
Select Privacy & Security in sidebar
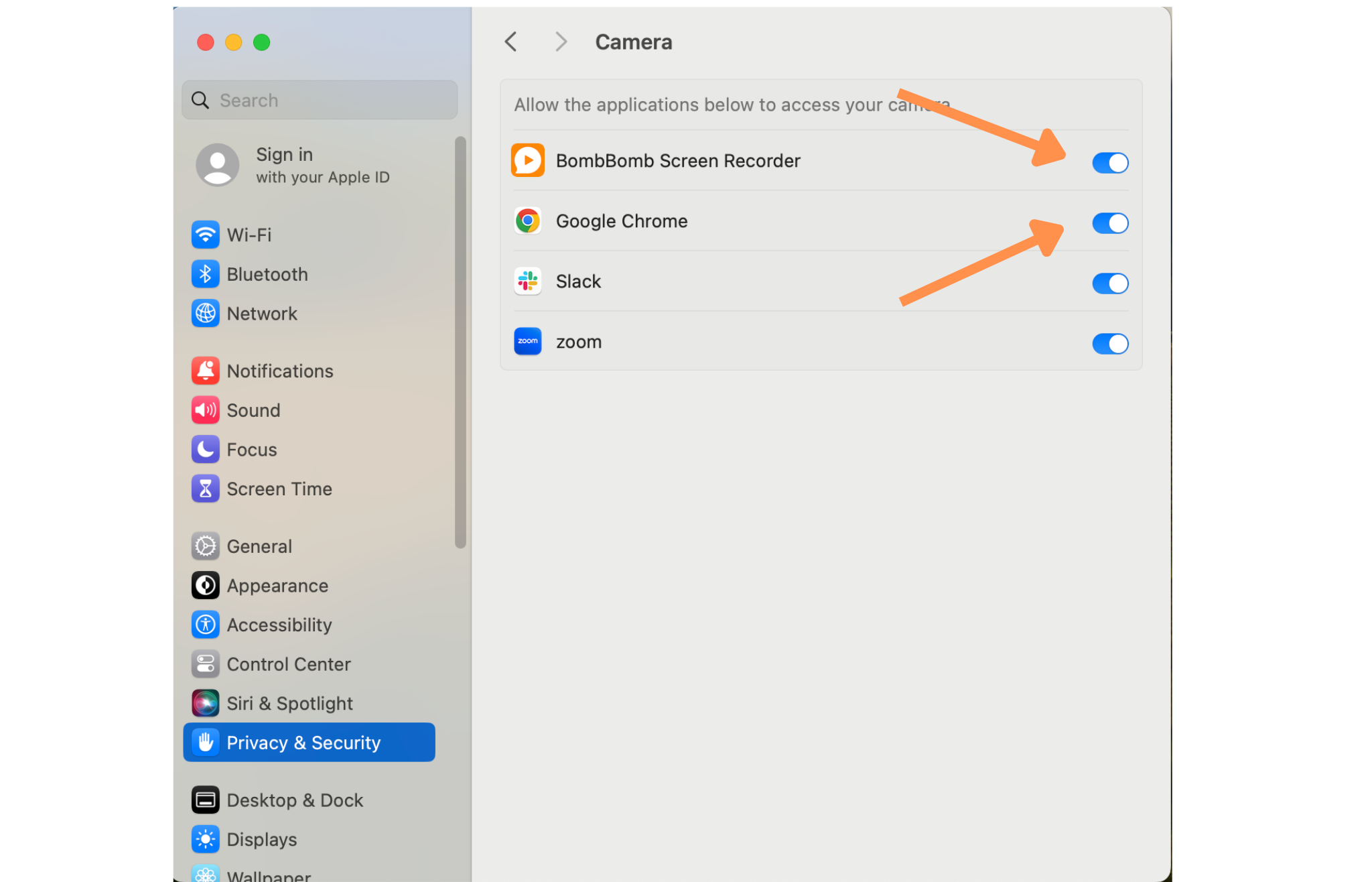tap(309, 743)
